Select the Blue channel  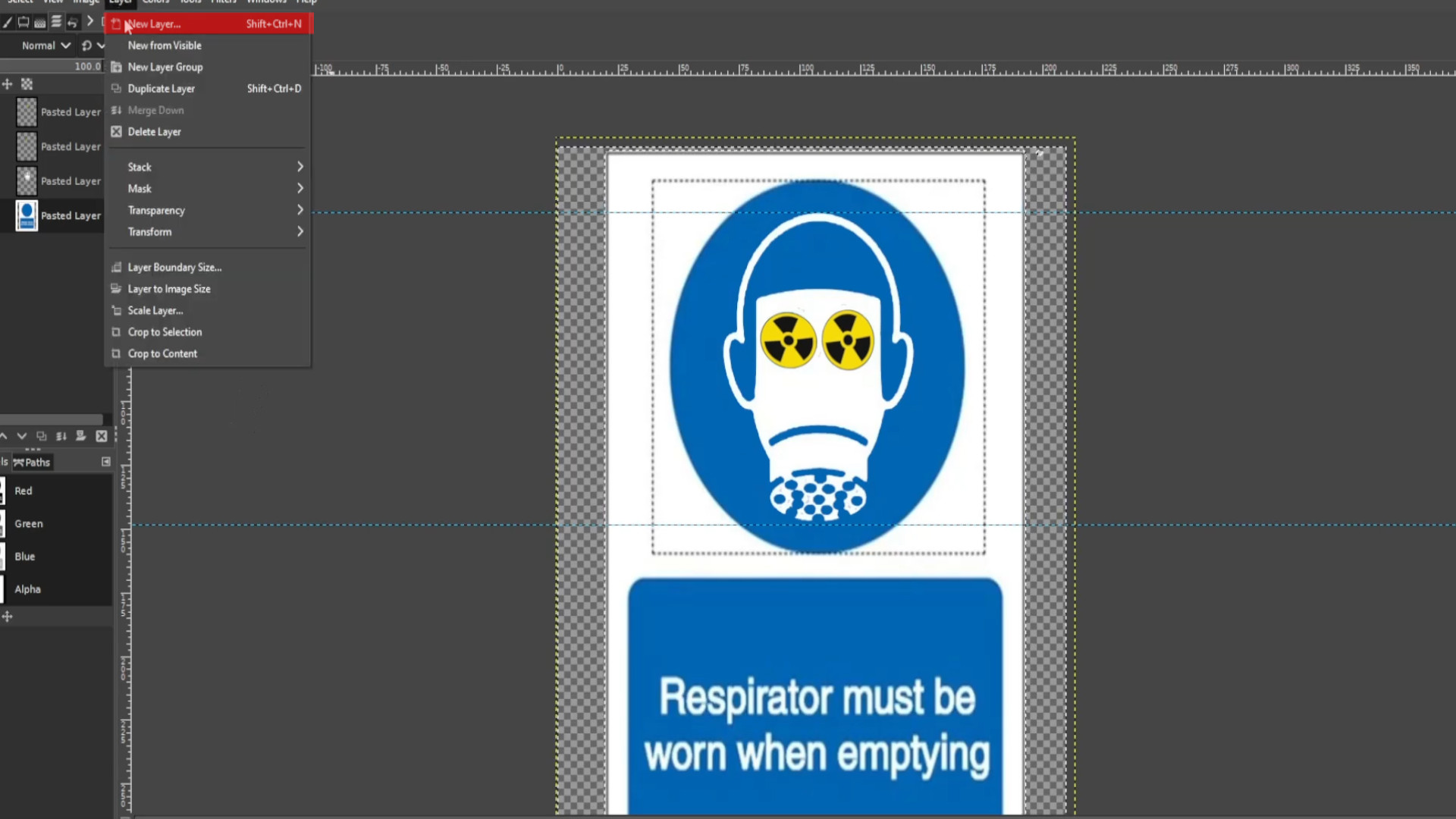[x=56, y=556]
